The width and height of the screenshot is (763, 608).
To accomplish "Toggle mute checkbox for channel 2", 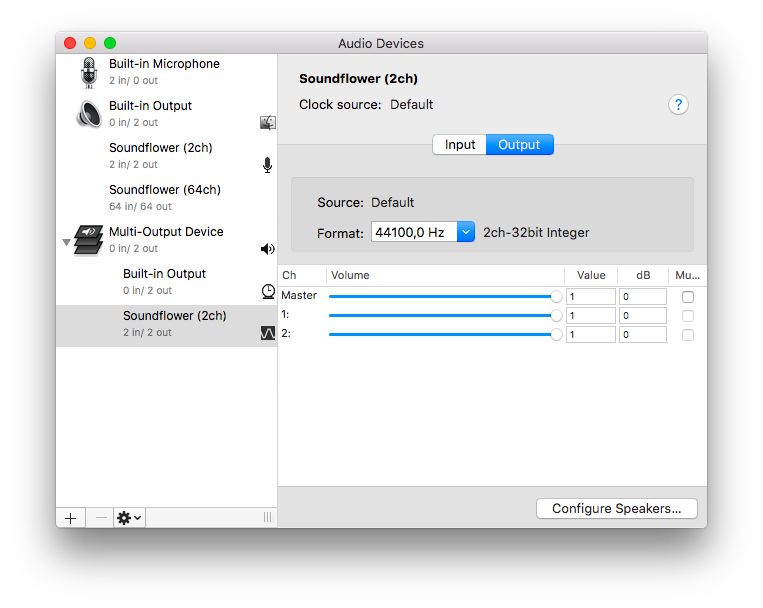I will (x=687, y=335).
